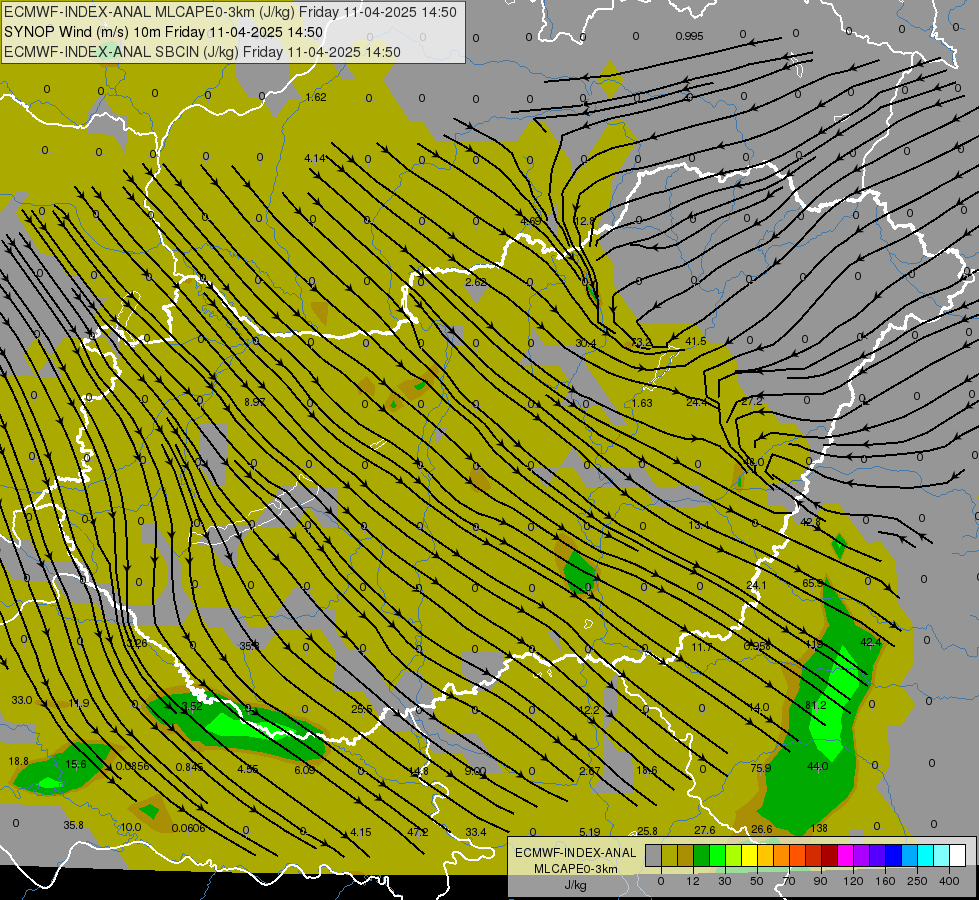This screenshot has height=900, width=979.
Task: Click the 138 value on the map
Action: tap(819, 828)
